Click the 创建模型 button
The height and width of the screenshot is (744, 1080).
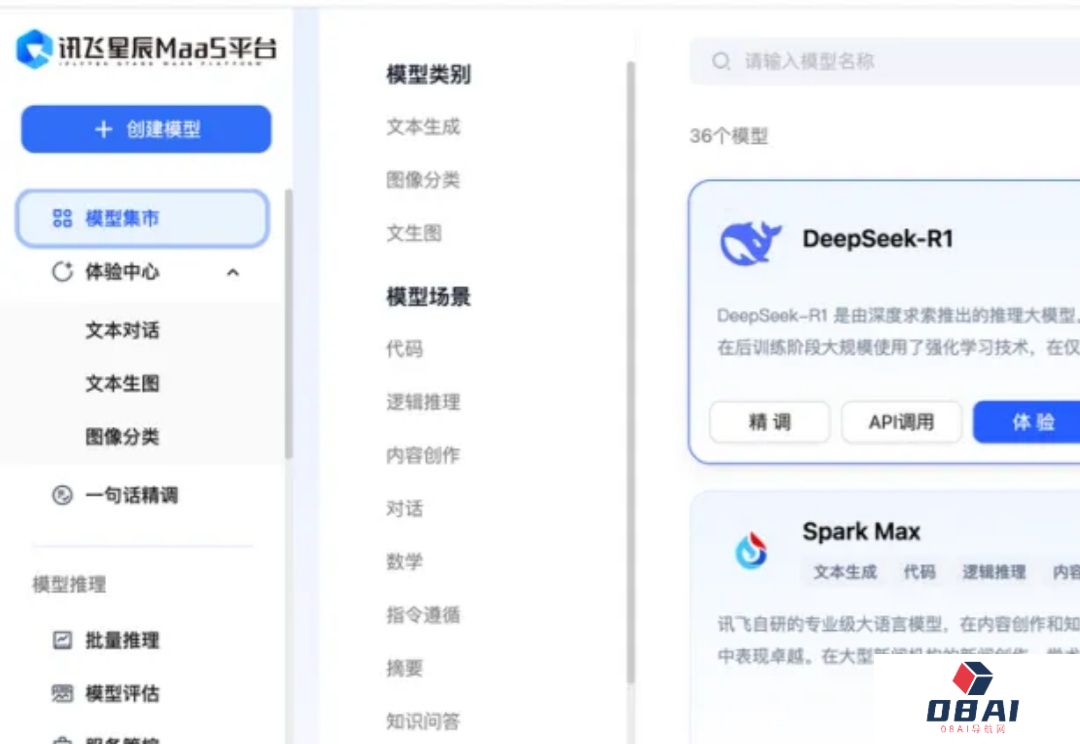pos(146,129)
